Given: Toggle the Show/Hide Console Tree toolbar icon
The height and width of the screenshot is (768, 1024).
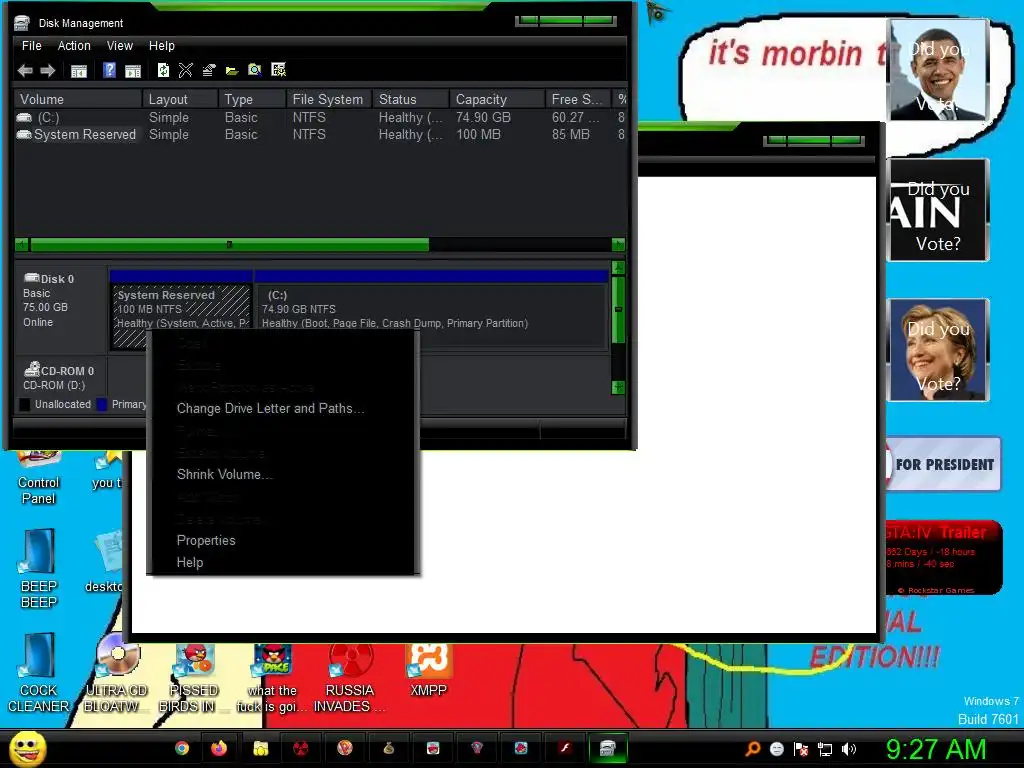Looking at the screenshot, I should point(78,71).
